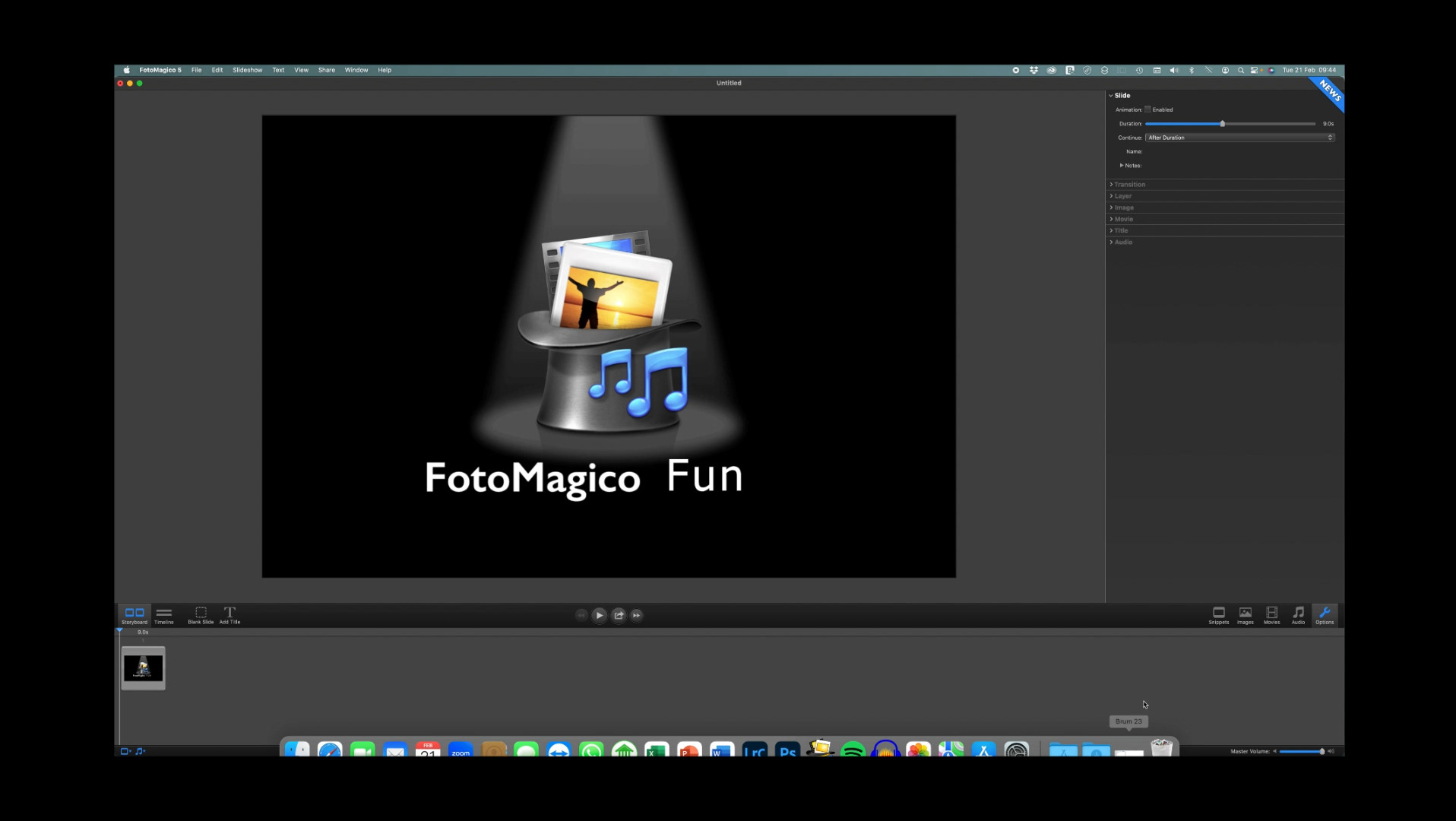Click the share/export button beside play
Image resolution: width=1456 pixels, height=821 pixels.
pyautogui.click(x=619, y=615)
